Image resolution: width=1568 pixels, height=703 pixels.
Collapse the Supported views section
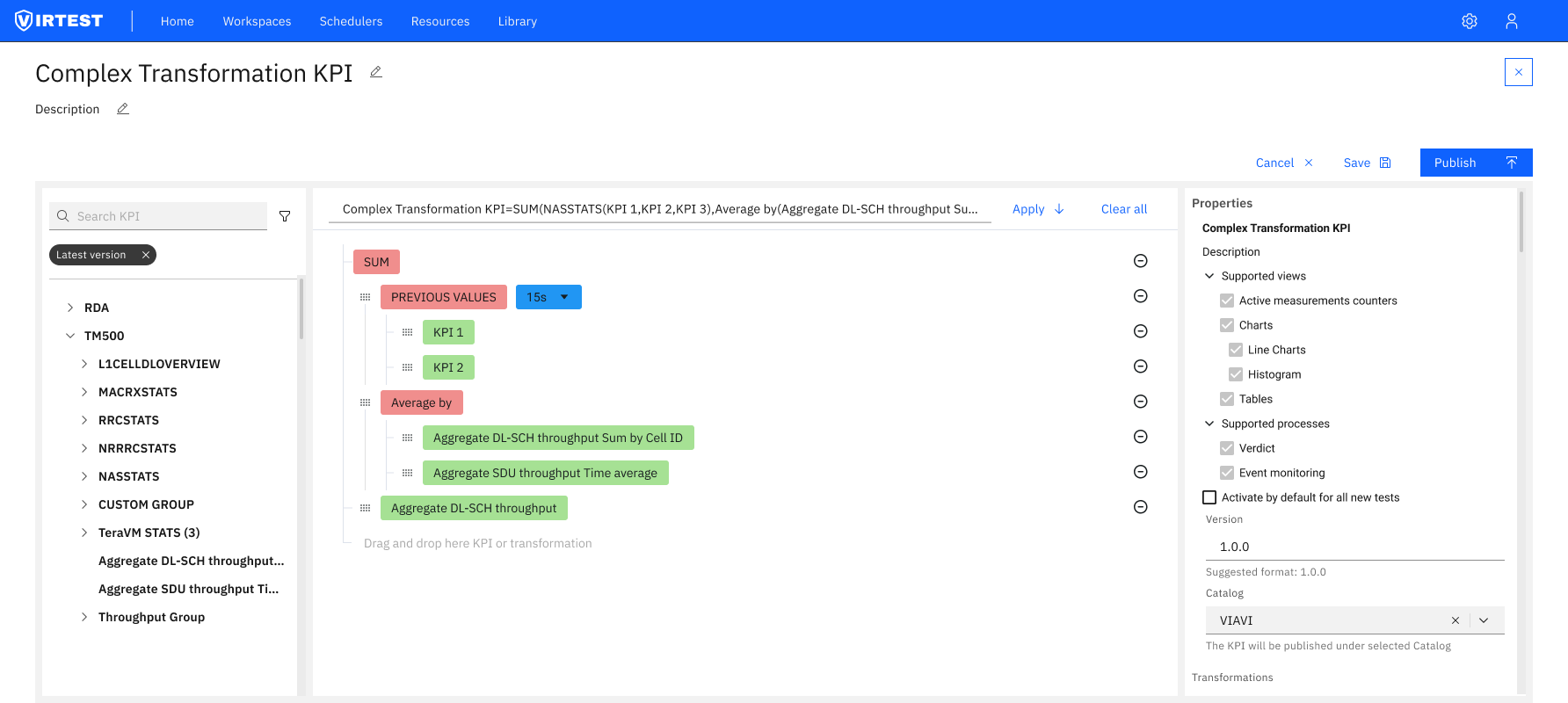click(x=1209, y=276)
